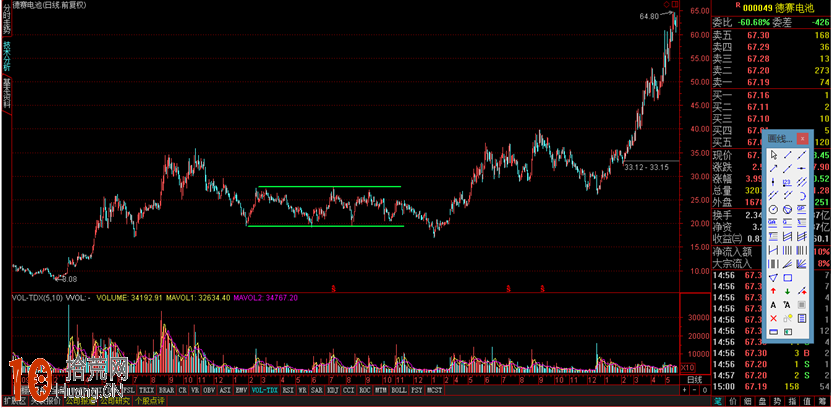Switch to the BOLL indicator tab
831x408 pixels.
click(x=397, y=390)
